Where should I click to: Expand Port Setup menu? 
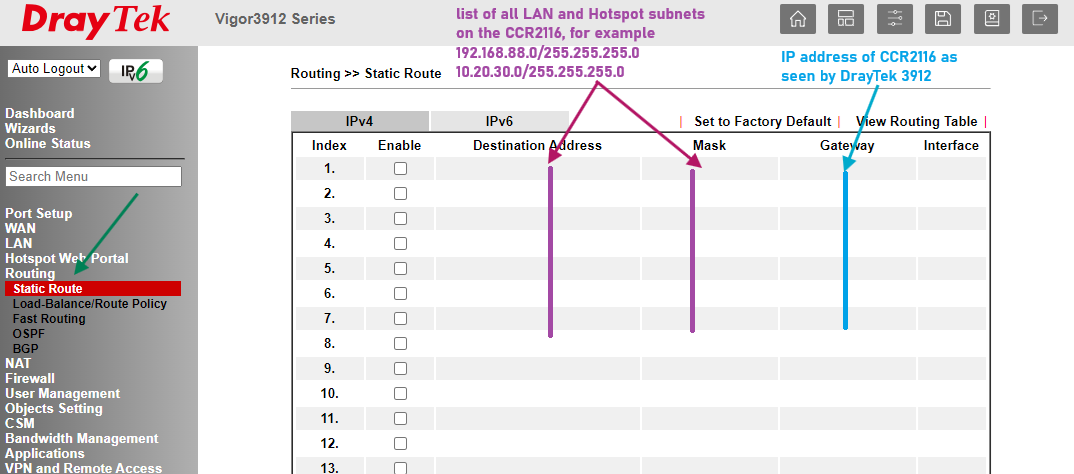point(38,214)
